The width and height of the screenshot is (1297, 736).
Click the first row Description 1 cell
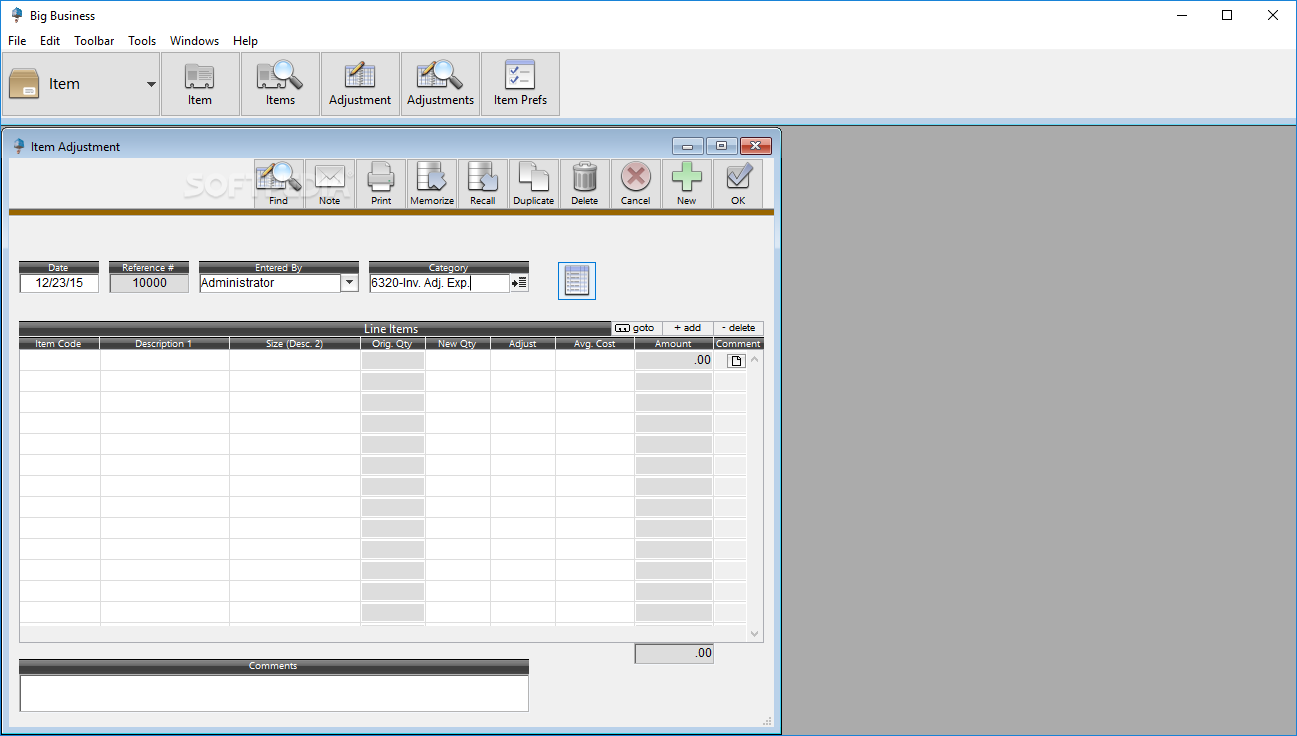(x=165, y=360)
